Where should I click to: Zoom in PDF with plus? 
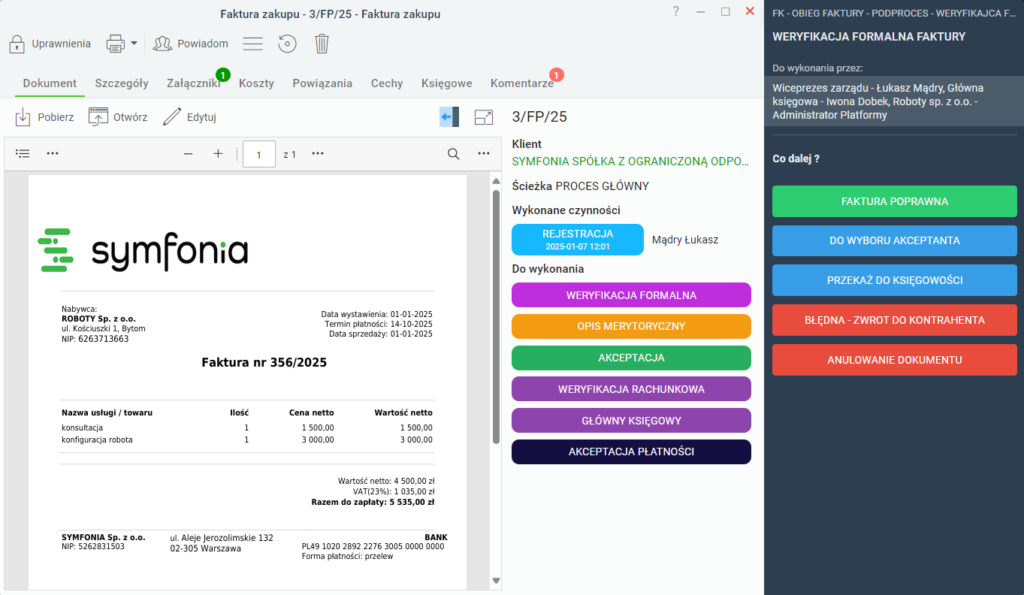[x=218, y=154]
